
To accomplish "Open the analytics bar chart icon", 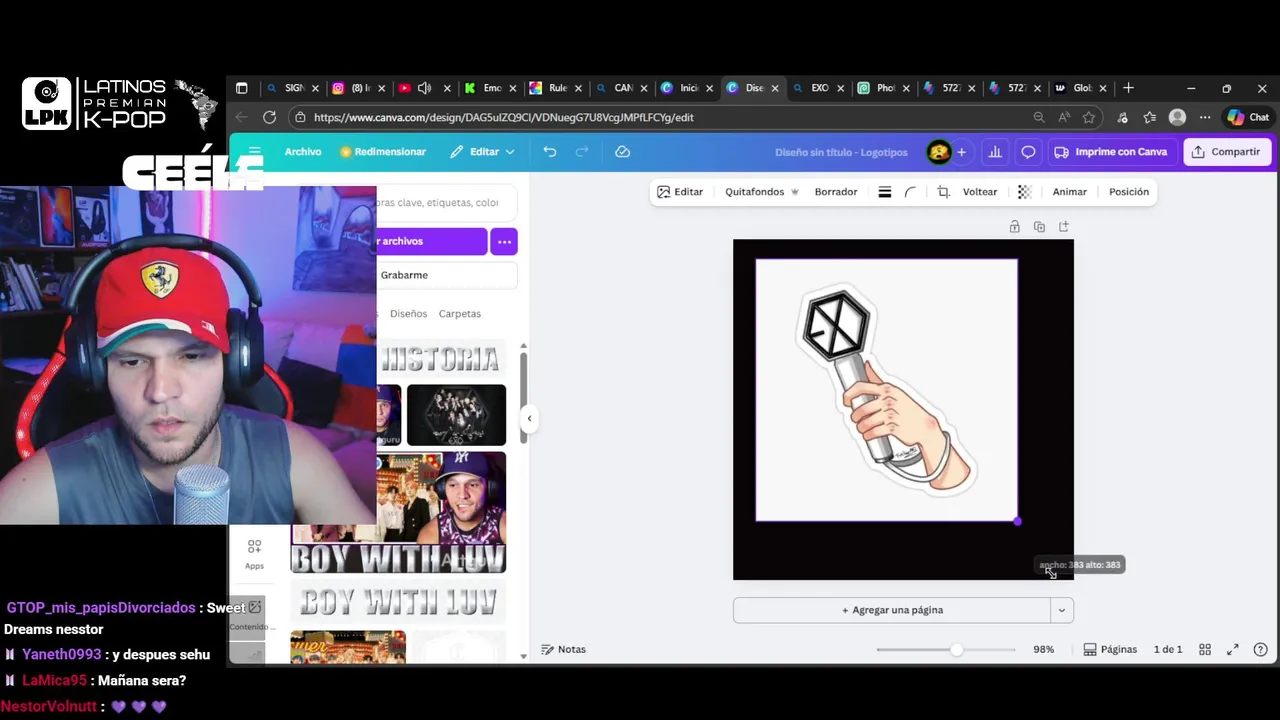I will [x=995, y=152].
